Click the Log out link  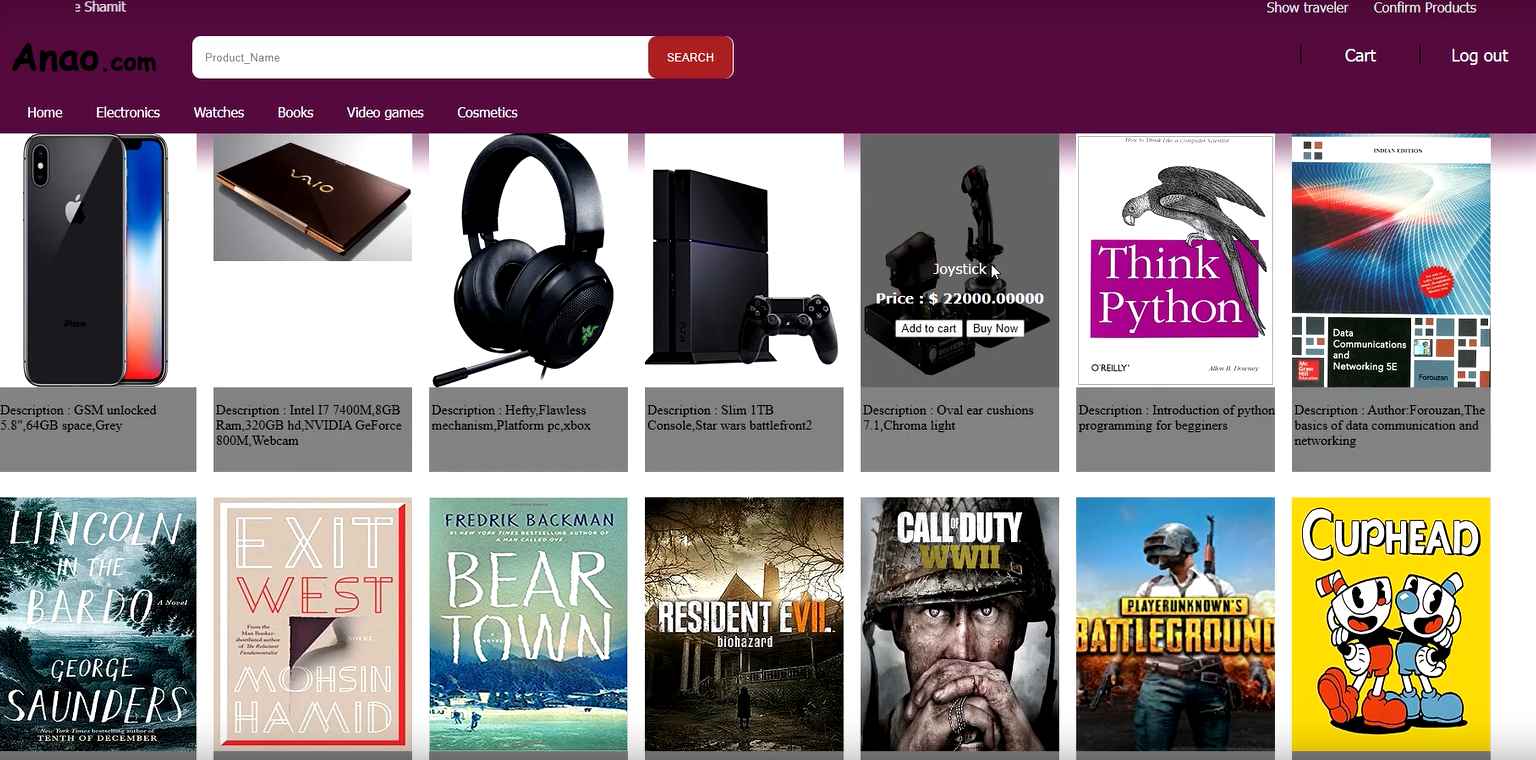tap(1479, 56)
